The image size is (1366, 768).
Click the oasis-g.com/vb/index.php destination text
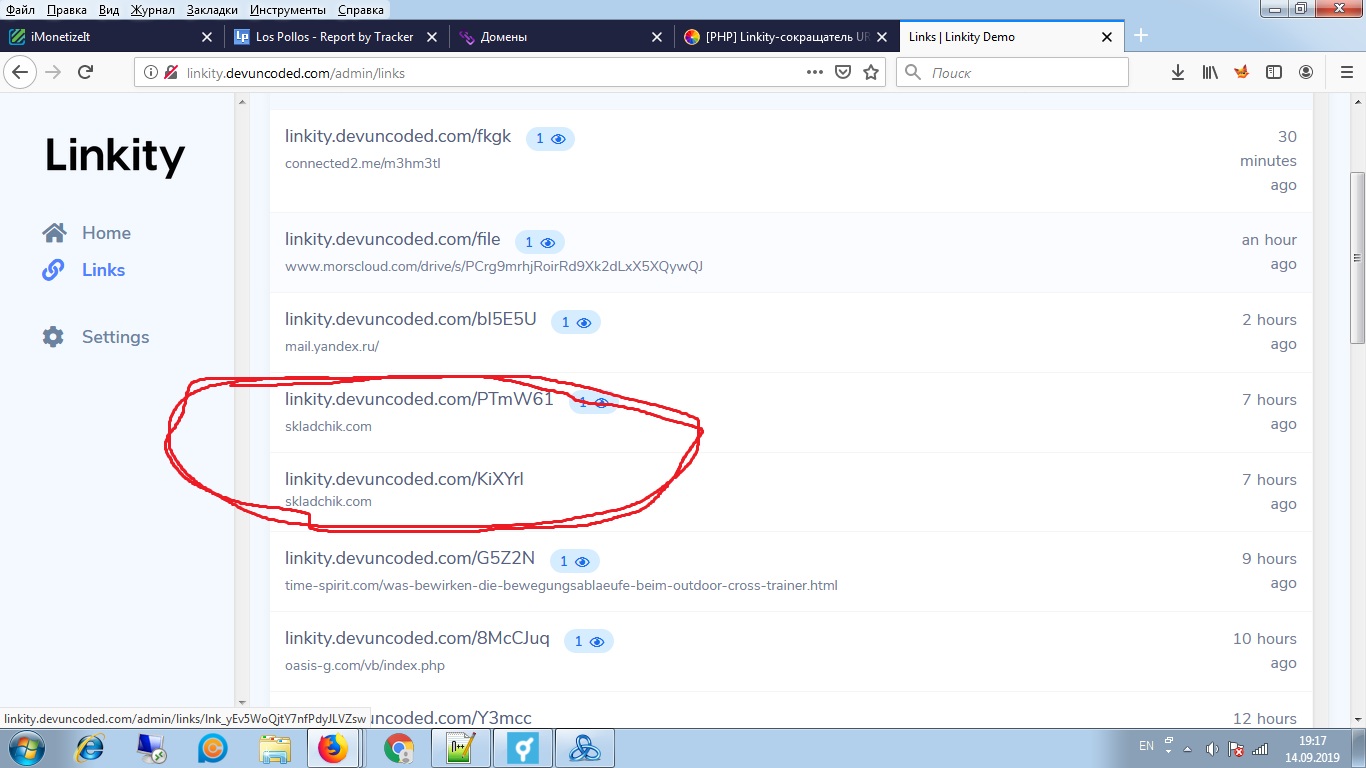tap(365, 665)
